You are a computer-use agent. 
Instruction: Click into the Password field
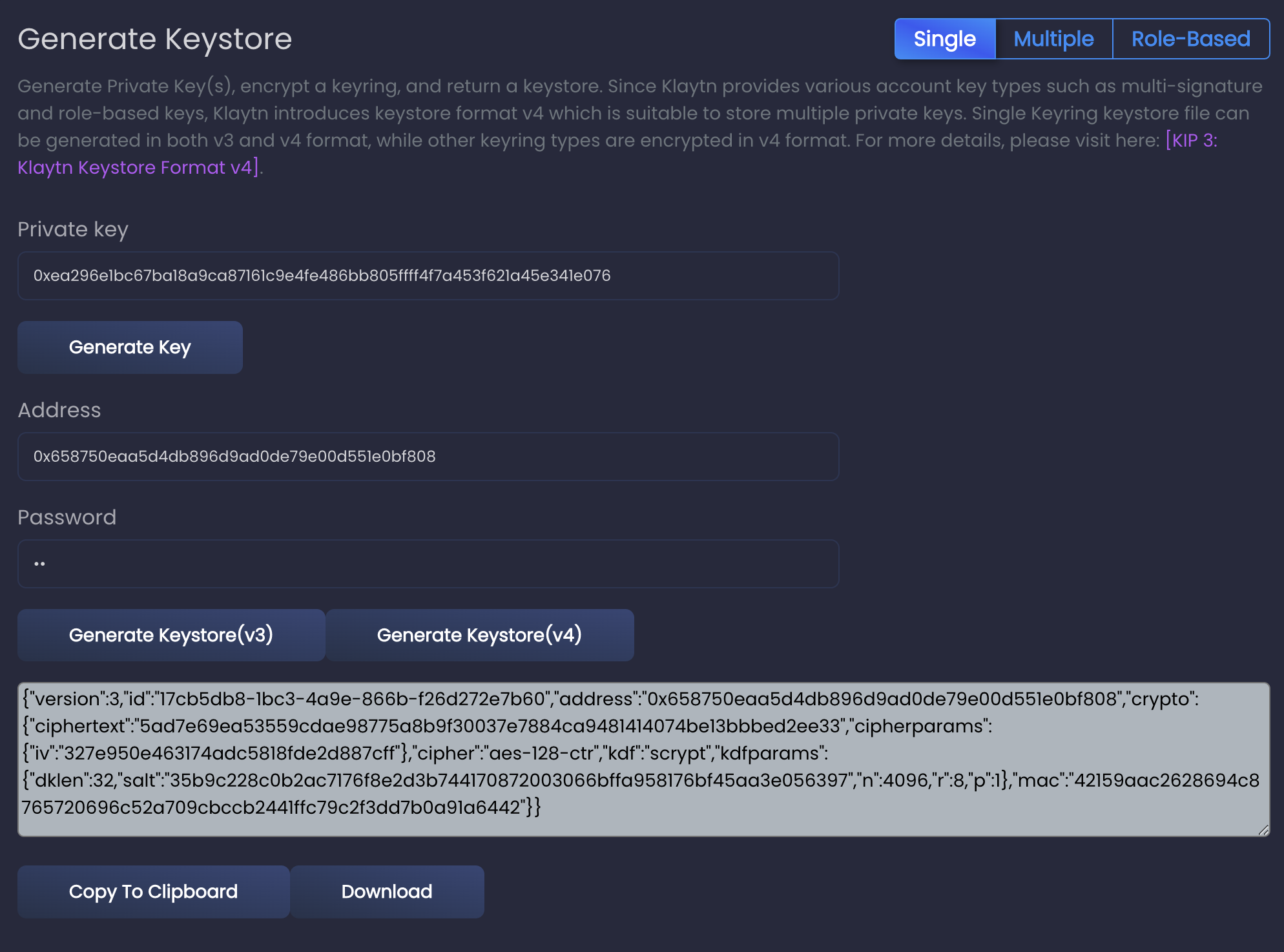pos(428,564)
